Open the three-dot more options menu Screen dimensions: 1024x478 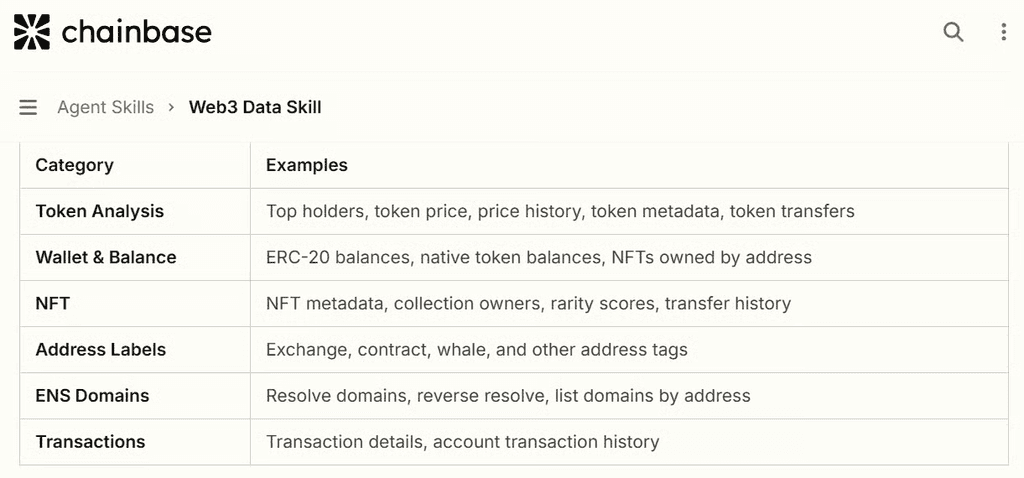point(1003,32)
